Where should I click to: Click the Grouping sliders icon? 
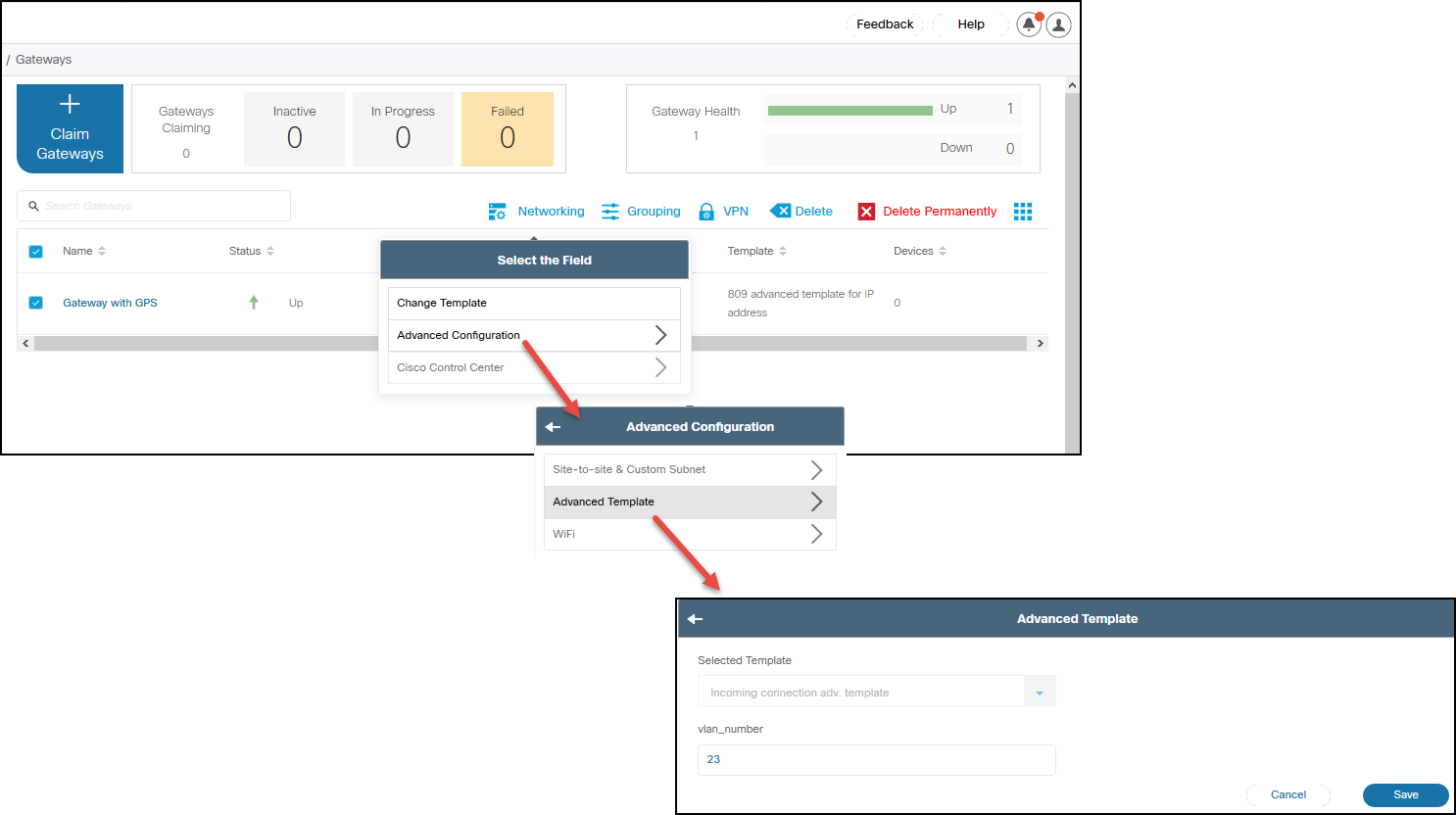(610, 212)
